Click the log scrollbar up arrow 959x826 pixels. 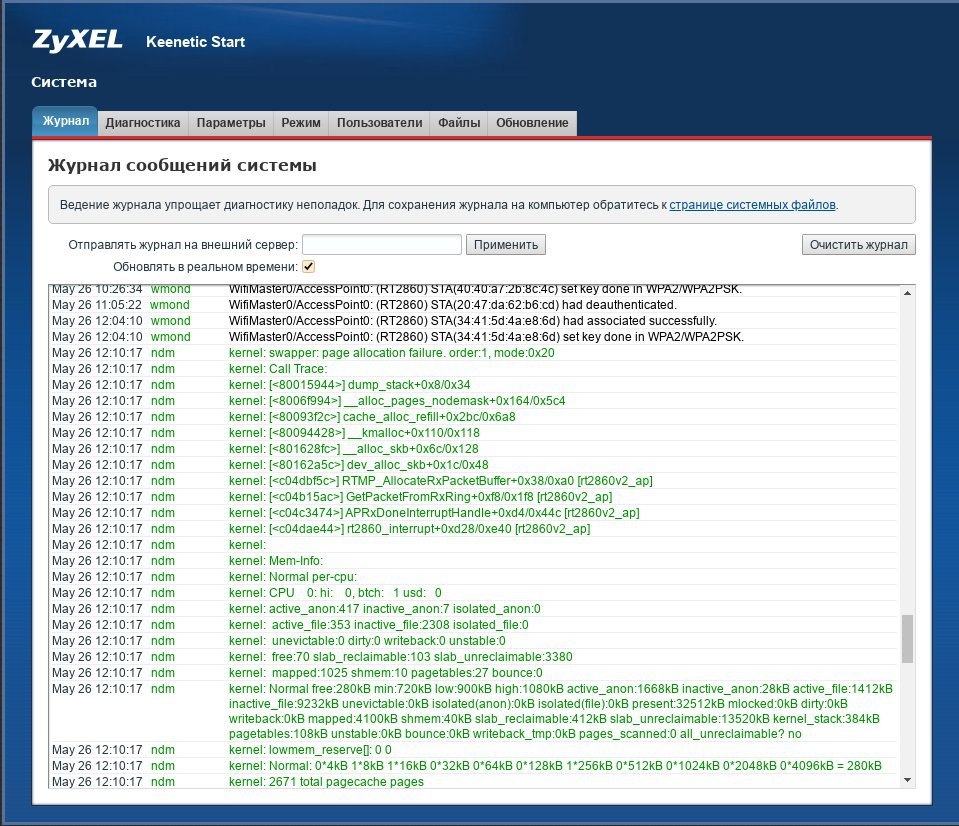[908, 293]
